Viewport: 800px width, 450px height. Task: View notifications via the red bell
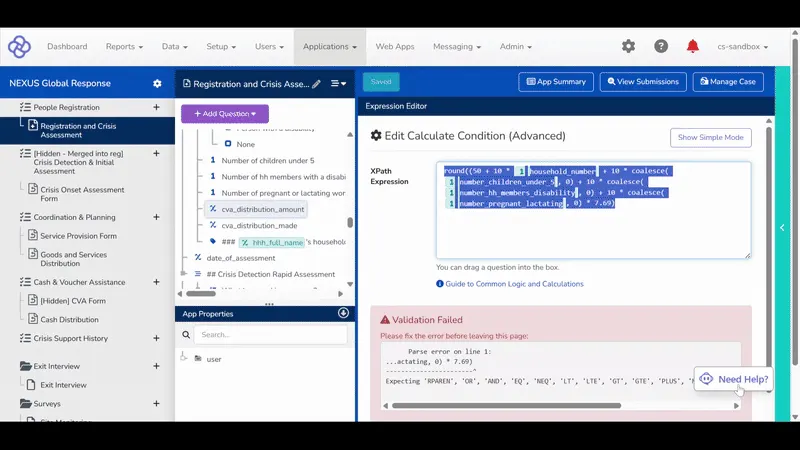point(692,46)
